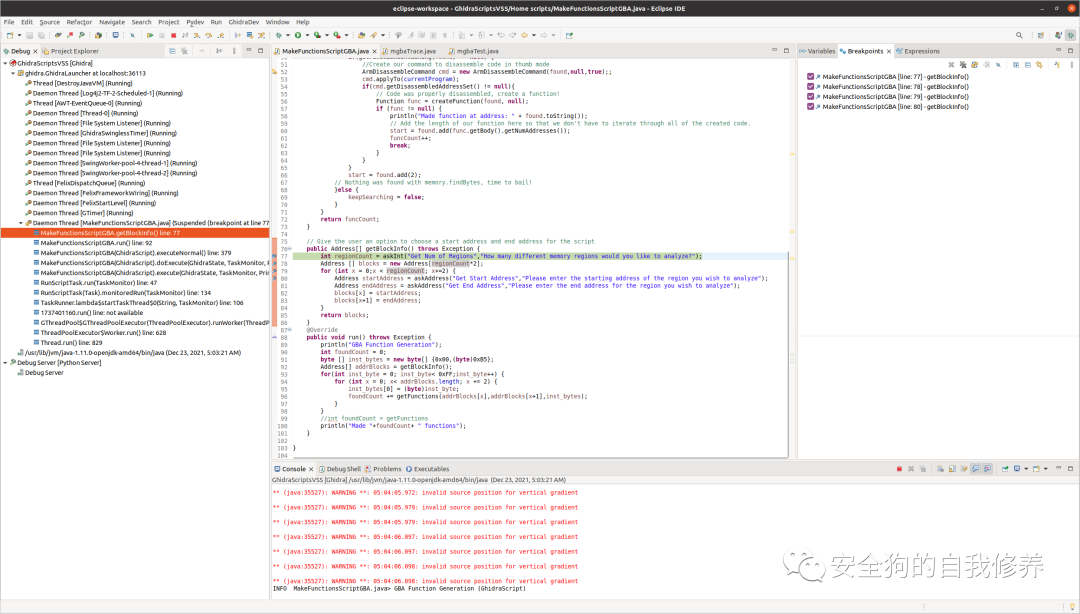
Task: Collapse ghidra.GhidraLauncher at localhost:36113 node
Action: tap(13, 73)
